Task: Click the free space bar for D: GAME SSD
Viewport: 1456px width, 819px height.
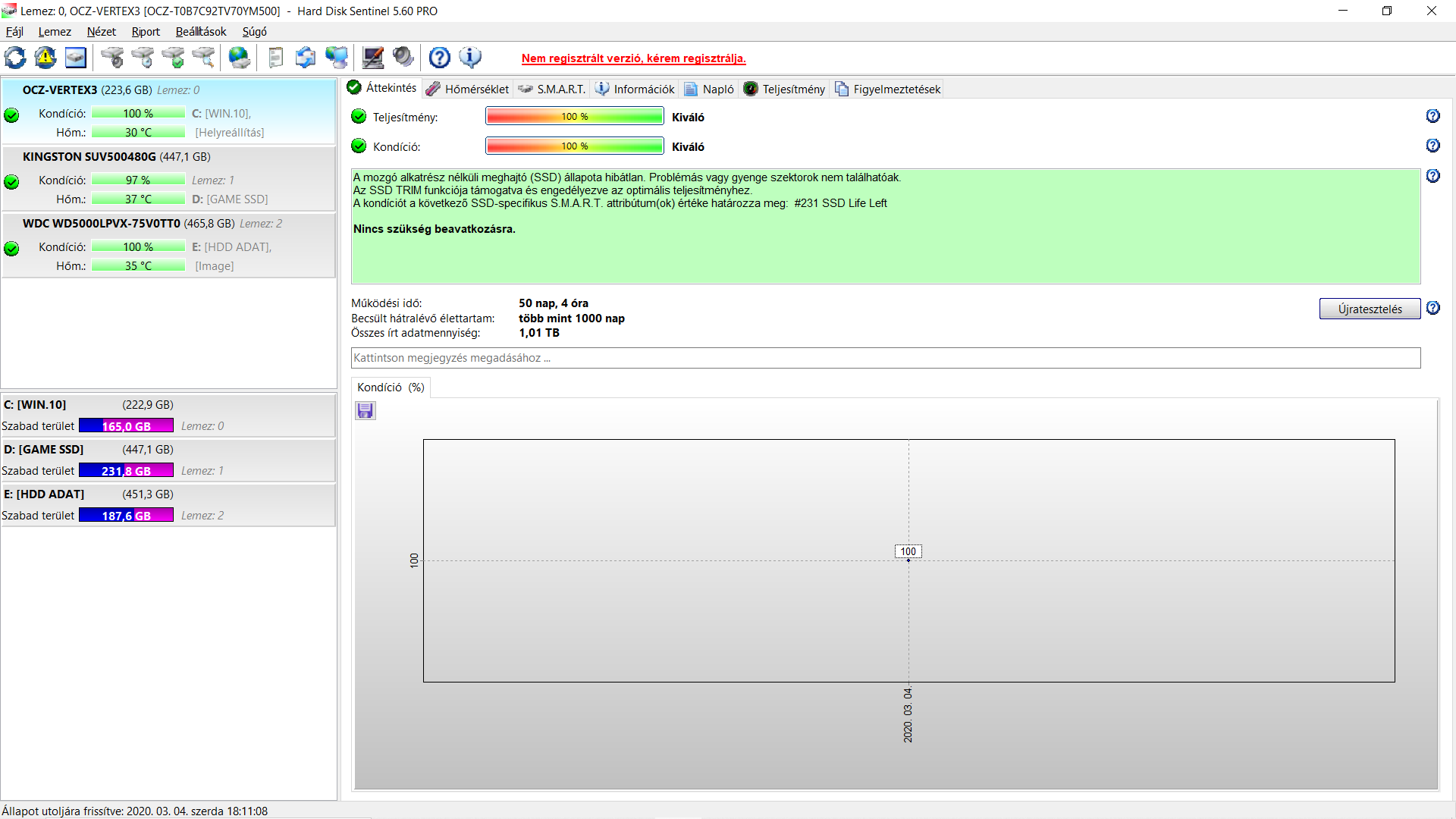Action: 126,471
